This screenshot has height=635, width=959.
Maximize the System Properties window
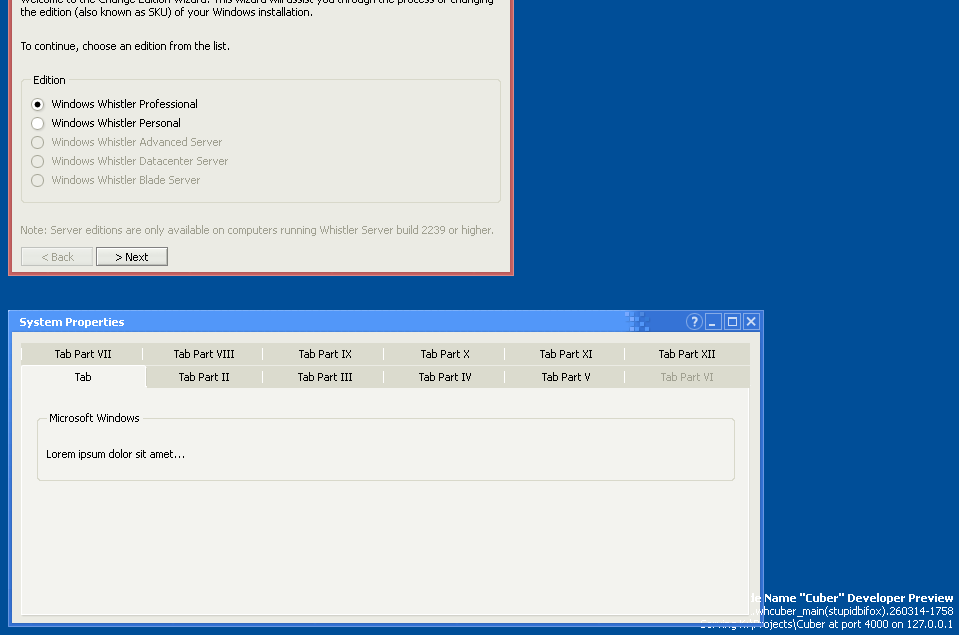pos(732,322)
